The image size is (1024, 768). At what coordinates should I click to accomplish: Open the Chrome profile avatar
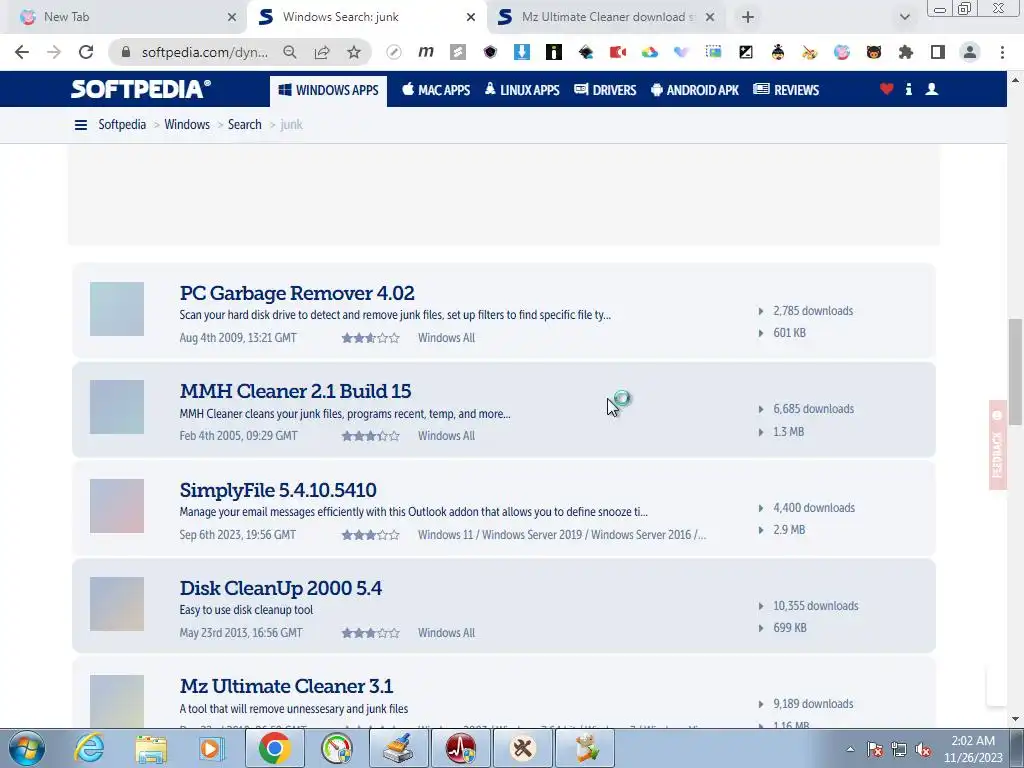[x=970, y=52]
